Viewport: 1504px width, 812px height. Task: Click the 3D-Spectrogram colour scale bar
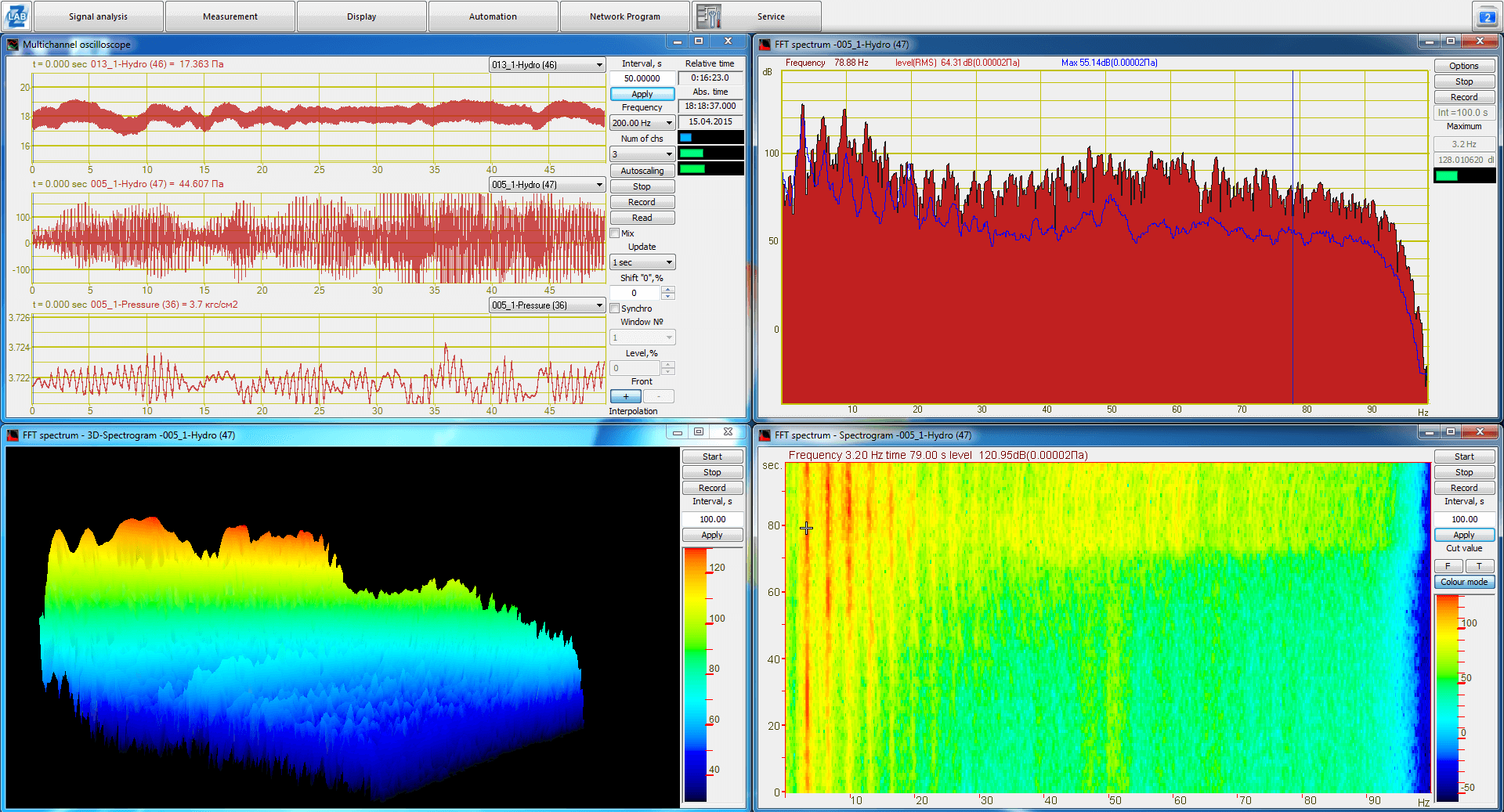(695, 675)
